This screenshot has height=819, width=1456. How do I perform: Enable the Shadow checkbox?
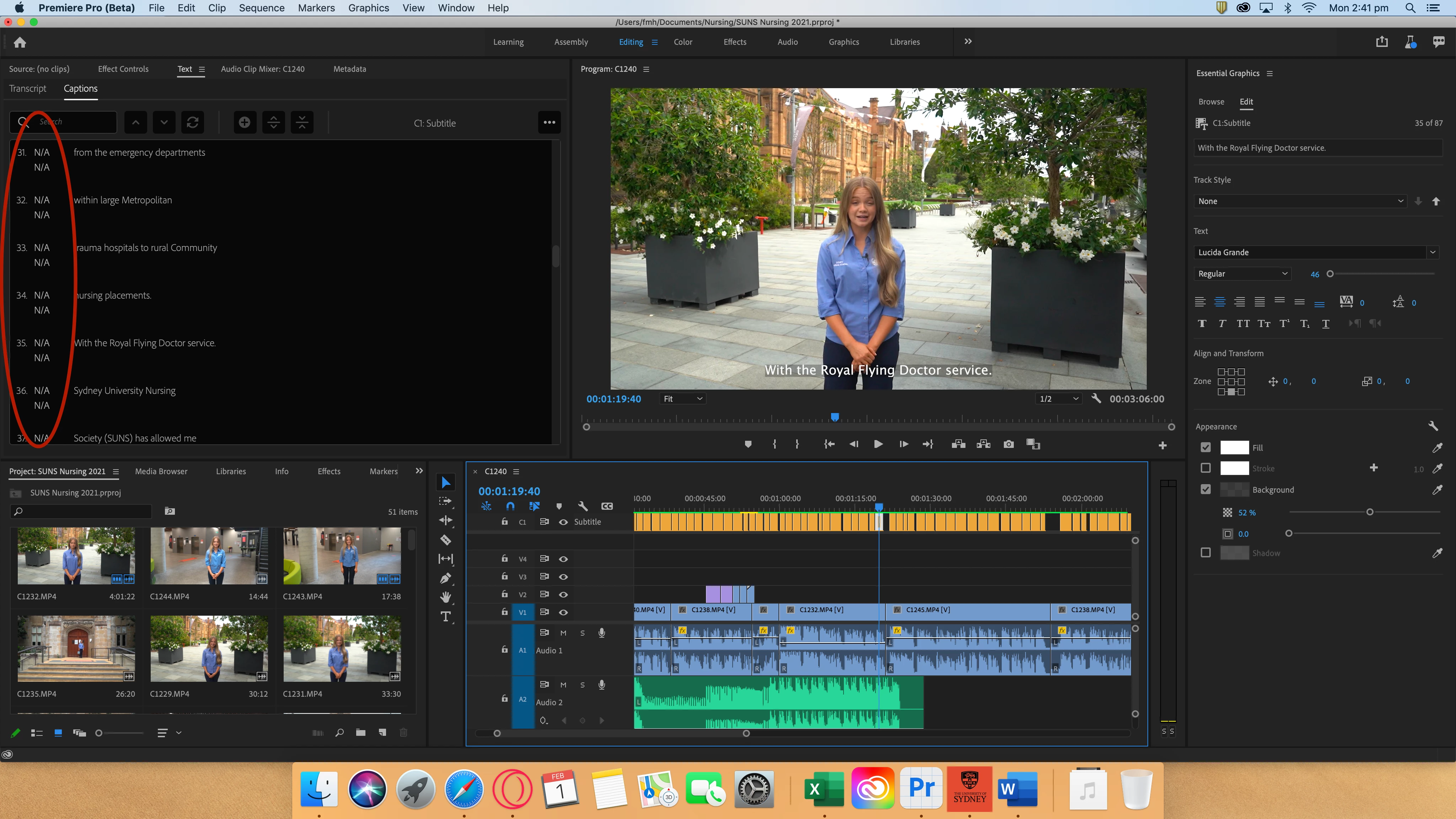point(1206,553)
